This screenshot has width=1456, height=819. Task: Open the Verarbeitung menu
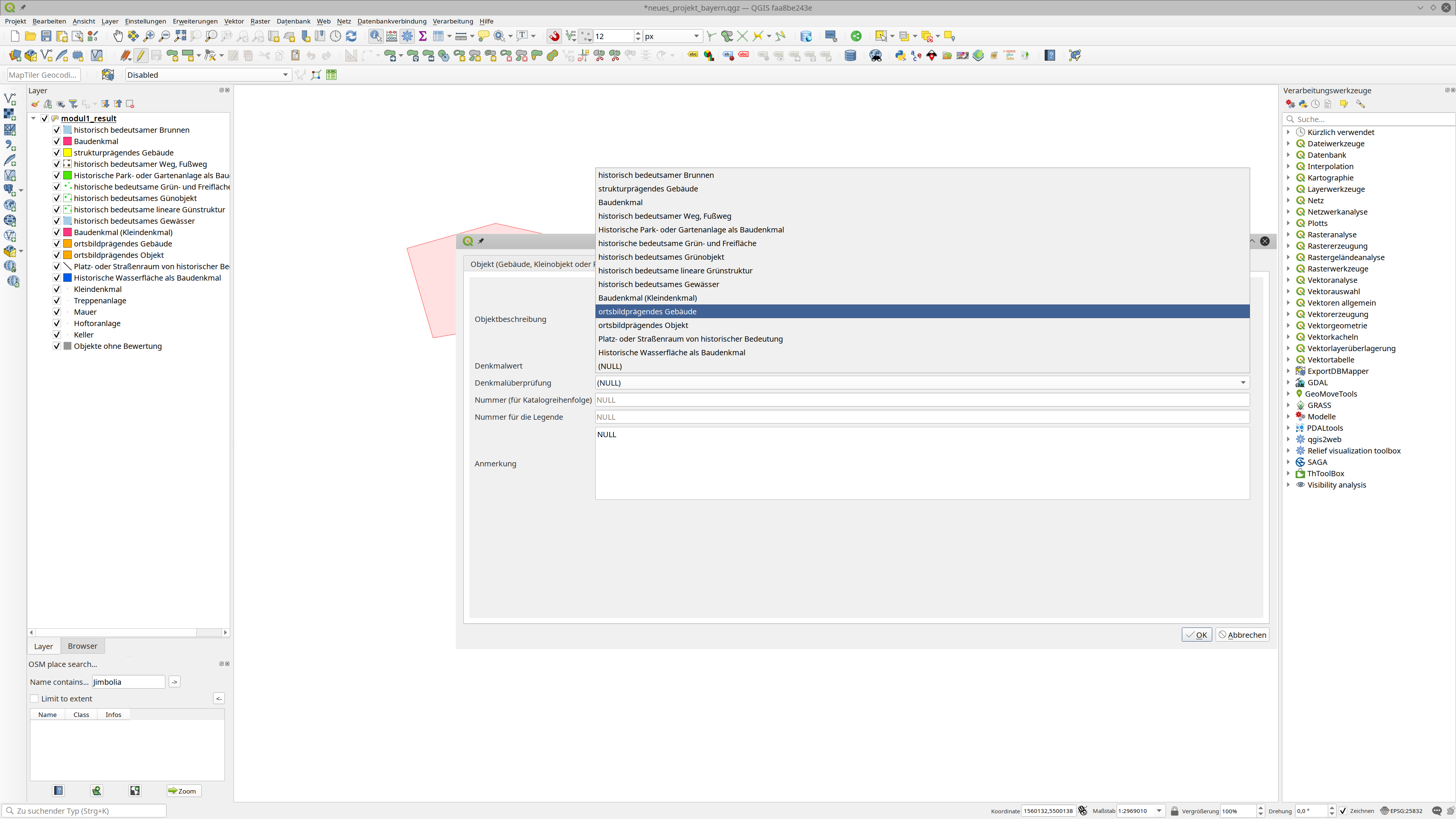click(452, 21)
